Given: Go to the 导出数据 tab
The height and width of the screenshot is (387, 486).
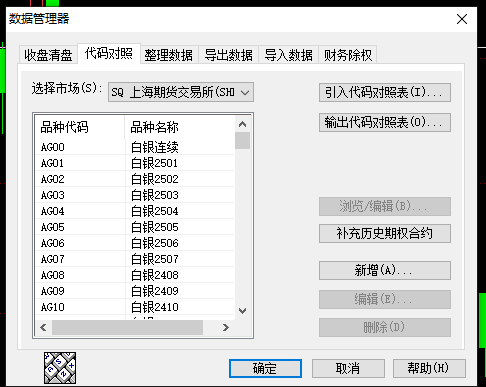Looking at the screenshot, I should (229, 55).
